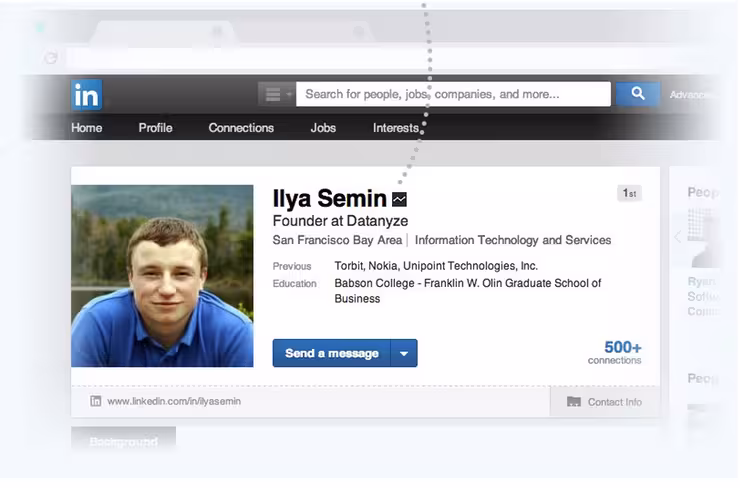Click the 1st degree connection badge
Image resolution: width=740 pixels, height=488 pixels.
(x=629, y=193)
